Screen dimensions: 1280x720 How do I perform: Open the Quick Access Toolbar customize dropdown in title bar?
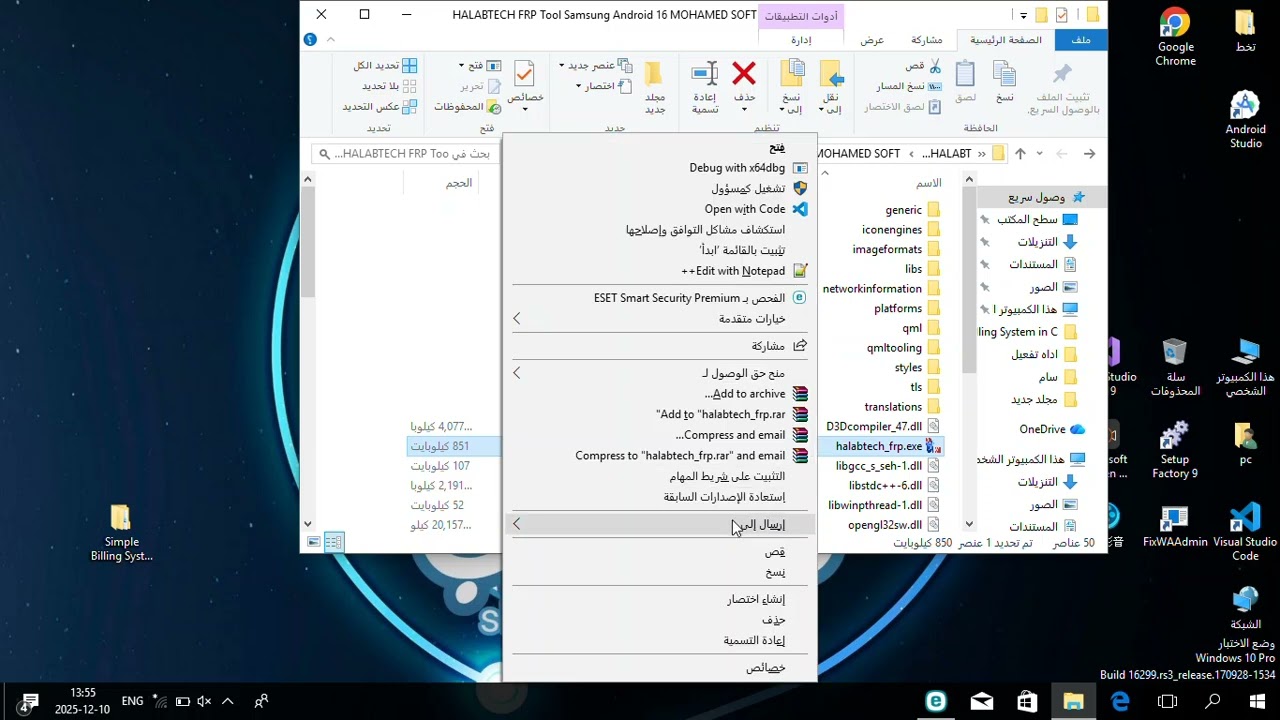tap(1023, 15)
